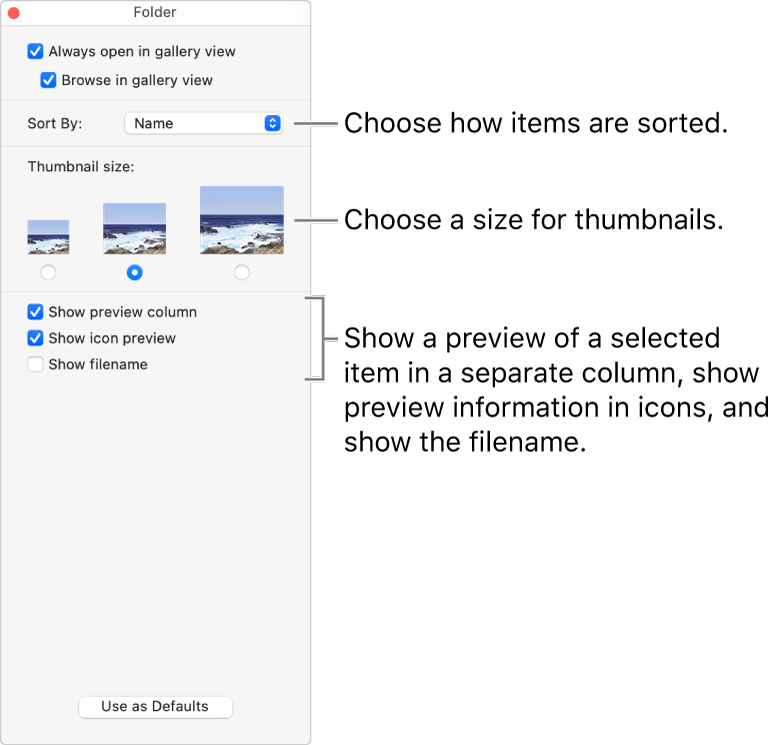Toggle Show icon preview checkbox
Viewport: 779px width, 745px height.
click(35, 338)
